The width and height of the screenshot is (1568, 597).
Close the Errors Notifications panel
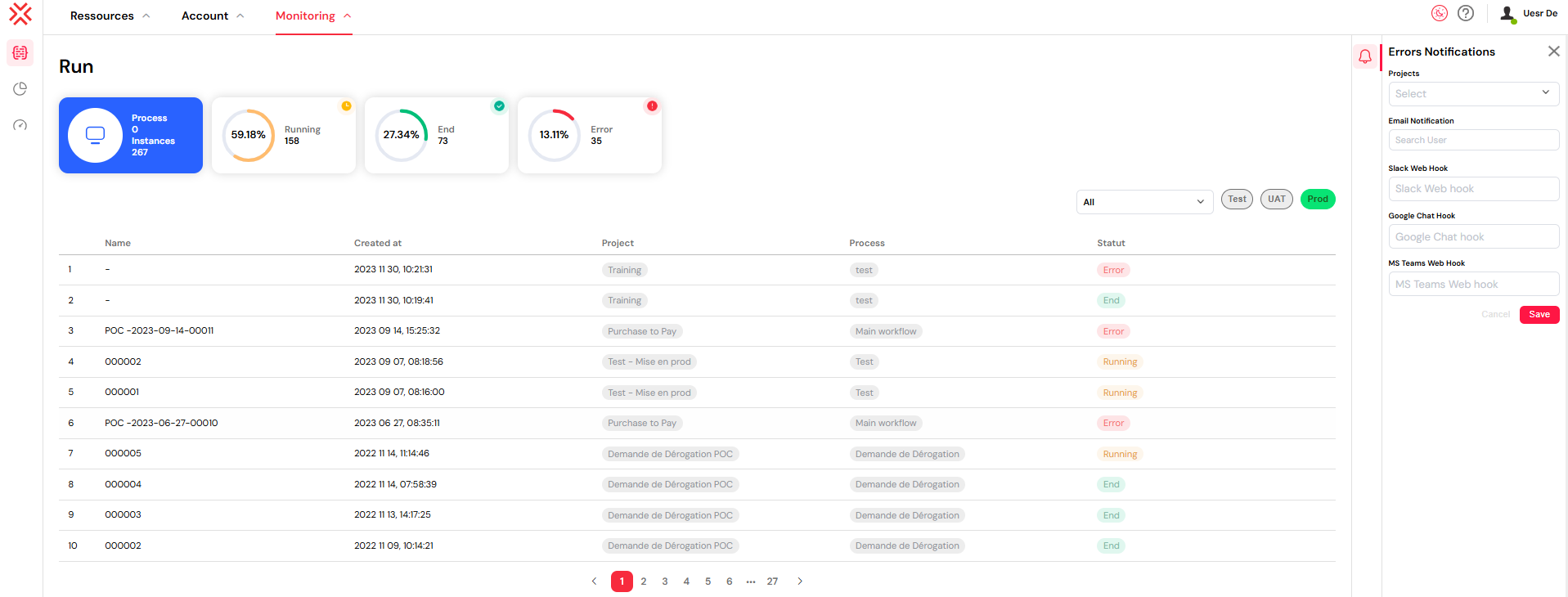tap(1553, 51)
